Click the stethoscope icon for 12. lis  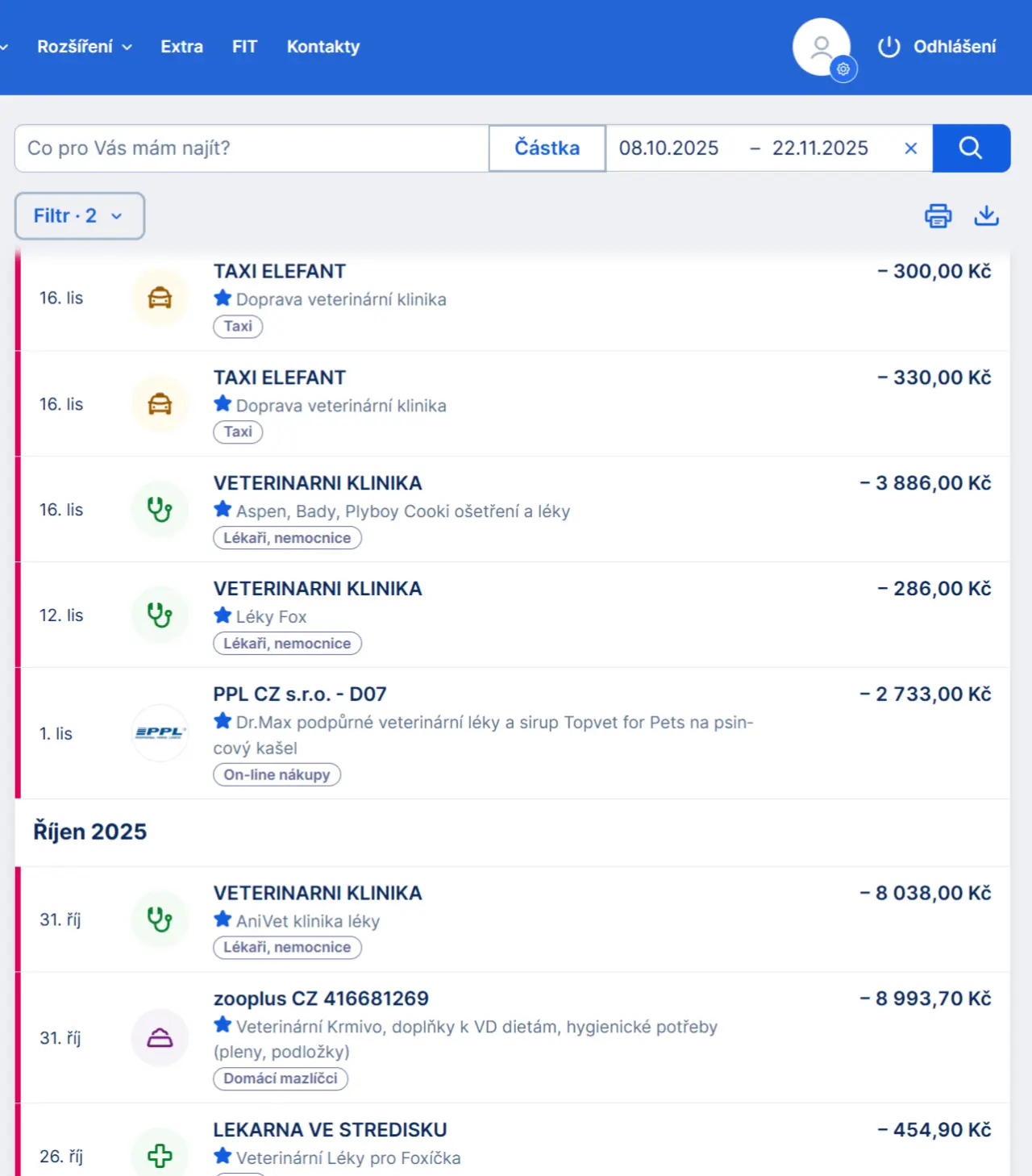point(160,615)
